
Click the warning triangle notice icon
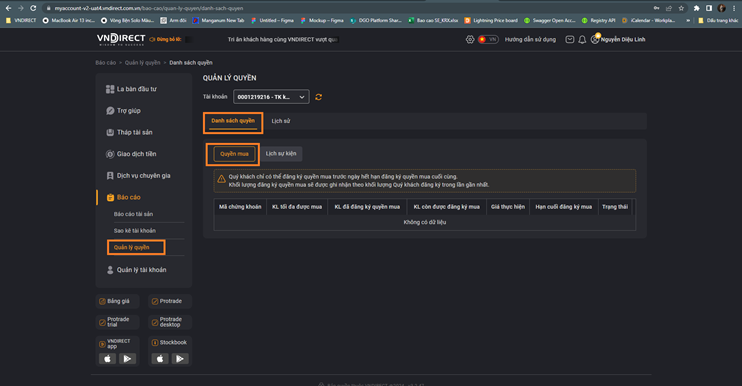[221, 179]
